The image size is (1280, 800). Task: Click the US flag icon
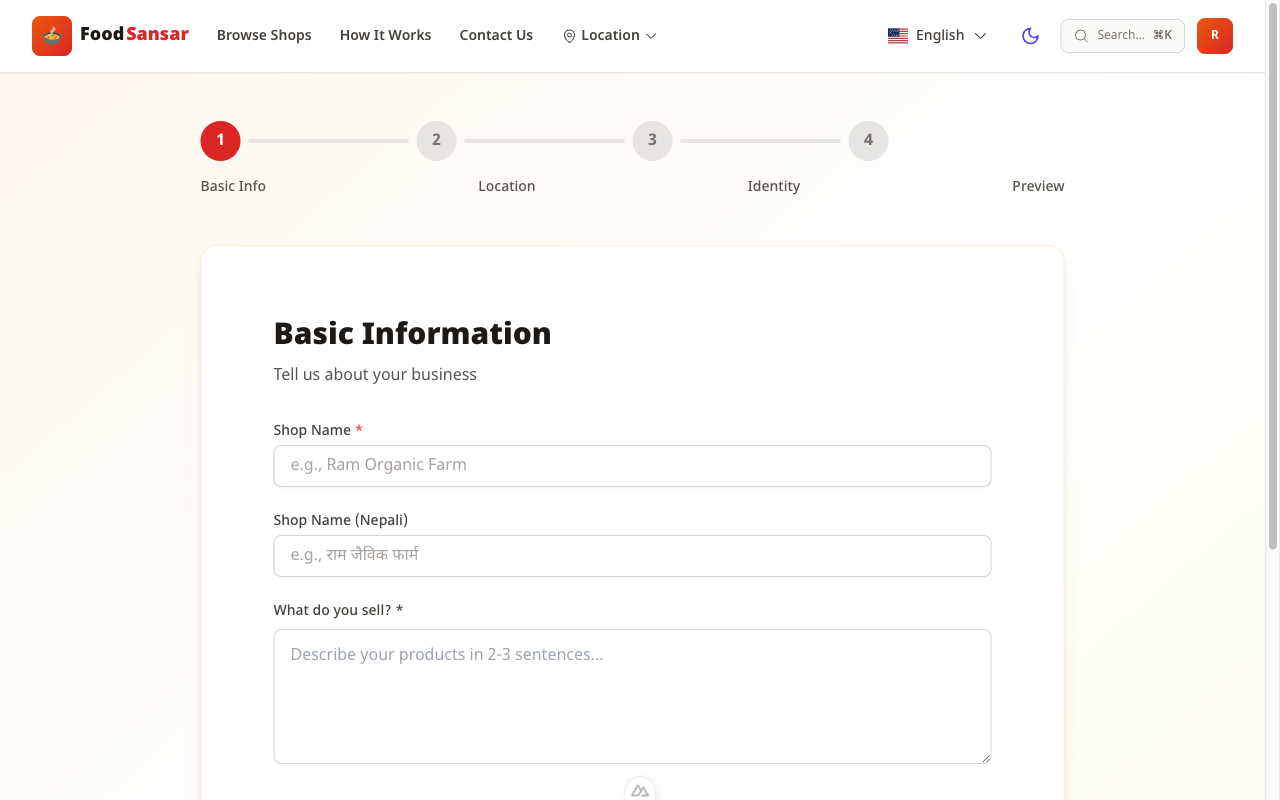coord(898,35)
